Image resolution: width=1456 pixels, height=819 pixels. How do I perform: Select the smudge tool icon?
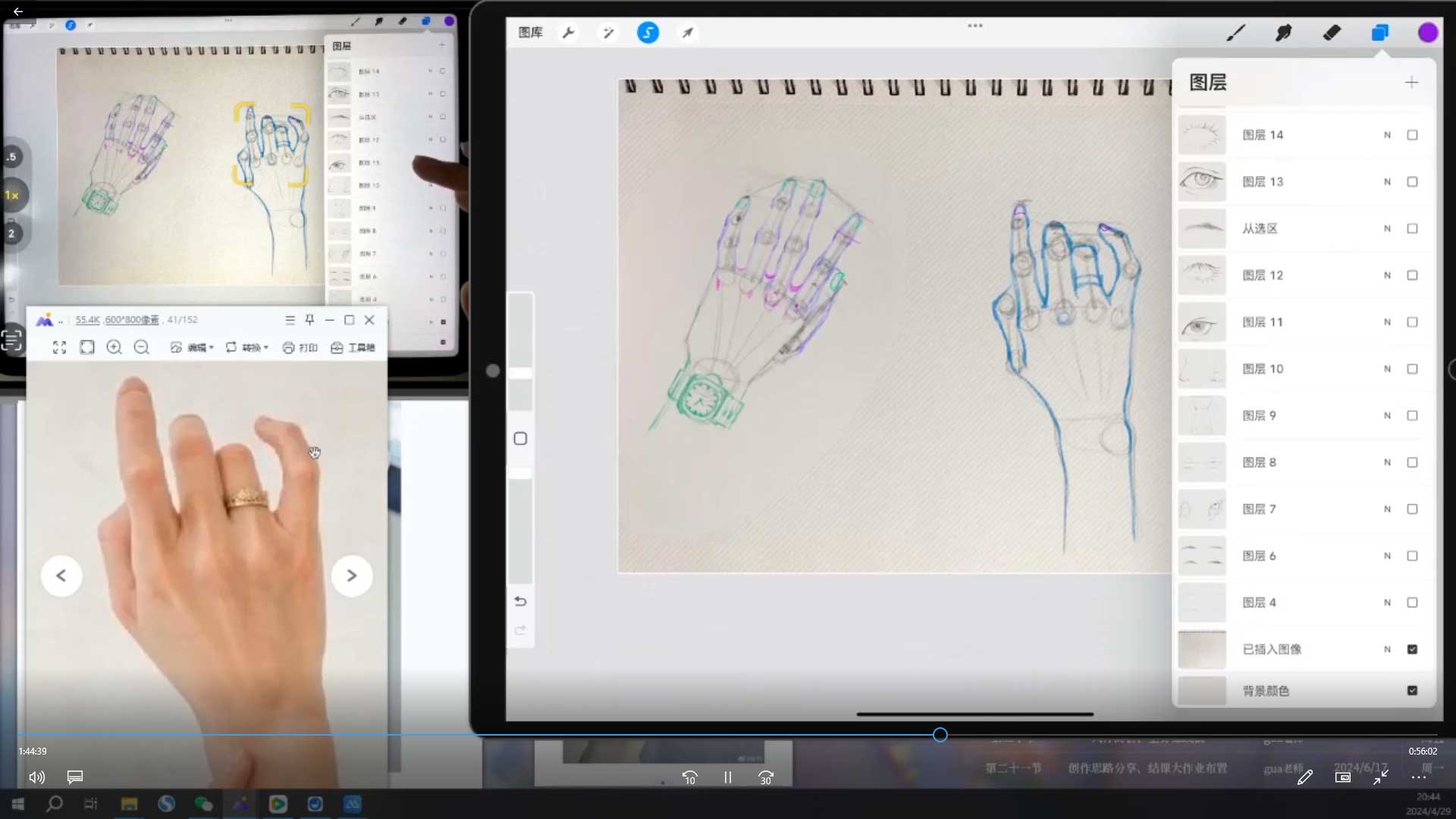coord(1283,33)
